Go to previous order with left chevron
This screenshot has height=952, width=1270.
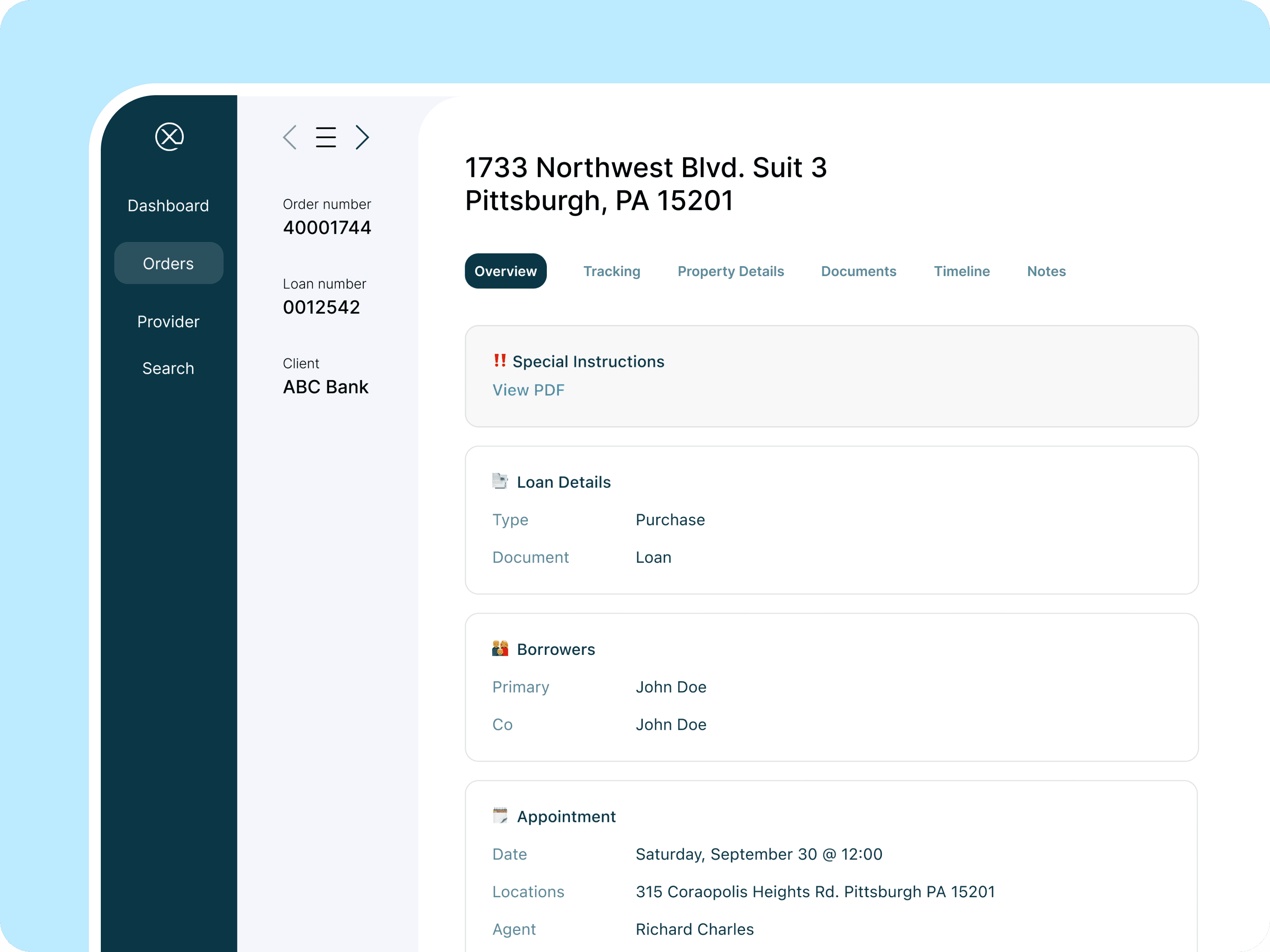point(290,137)
